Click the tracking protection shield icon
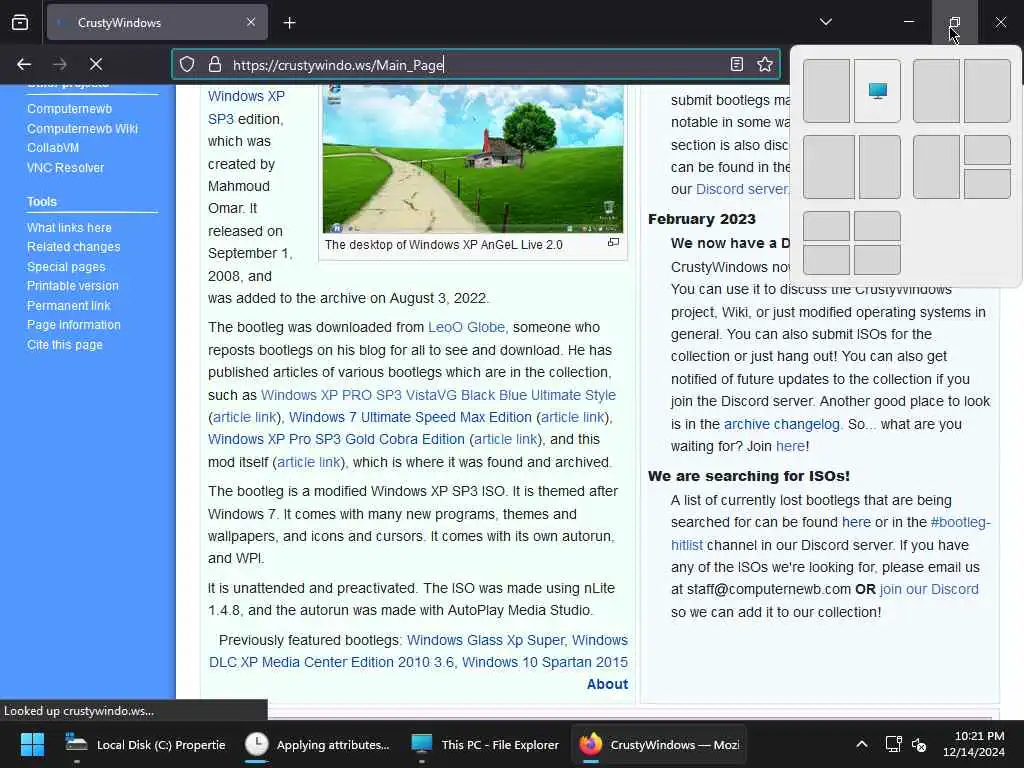1024x768 pixels. 187,64
